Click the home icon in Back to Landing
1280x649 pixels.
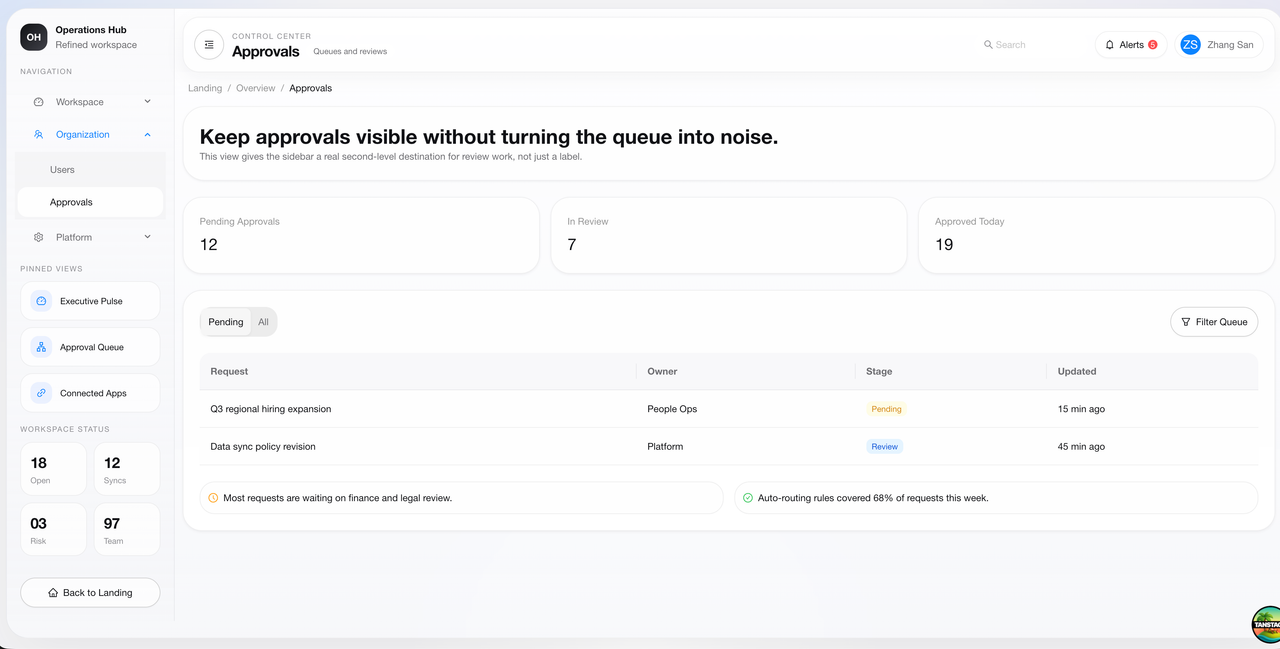pyautogui.click(x=53, y=593)
